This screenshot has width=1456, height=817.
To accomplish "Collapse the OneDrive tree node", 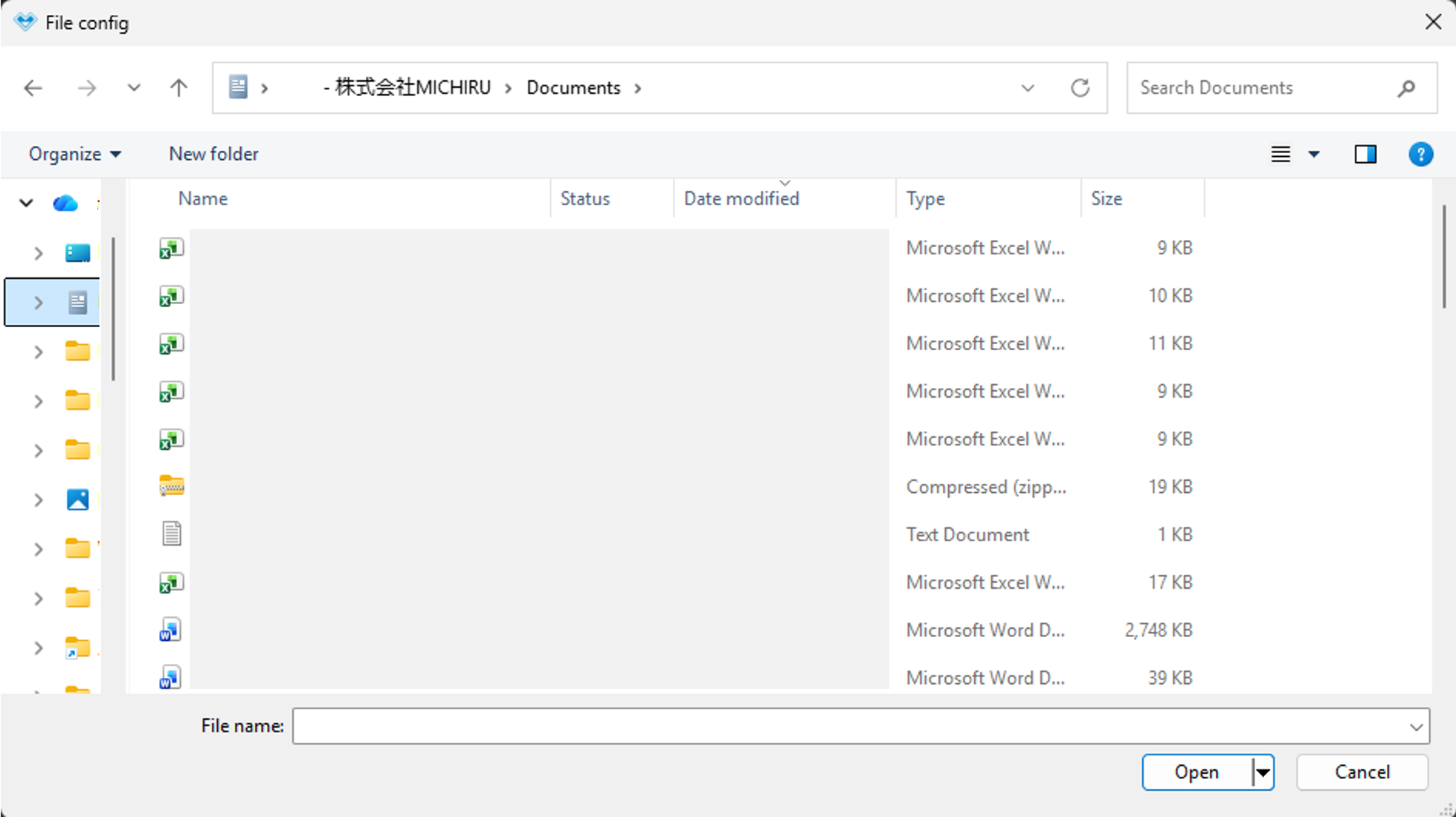I will point(26,202).
